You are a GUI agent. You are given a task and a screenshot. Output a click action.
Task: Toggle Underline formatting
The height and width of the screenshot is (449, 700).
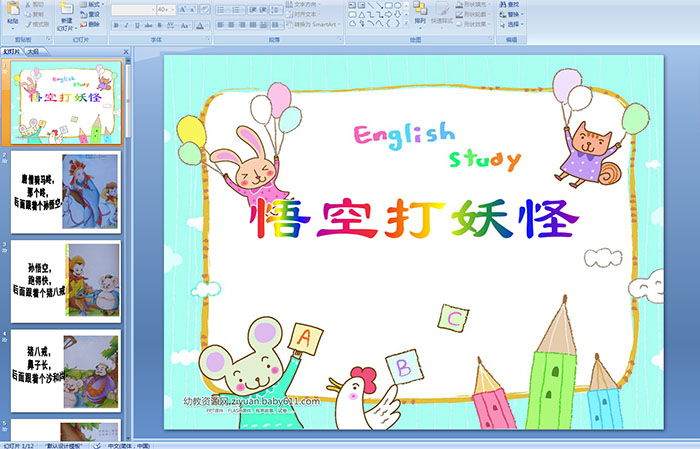pos(137,25)
